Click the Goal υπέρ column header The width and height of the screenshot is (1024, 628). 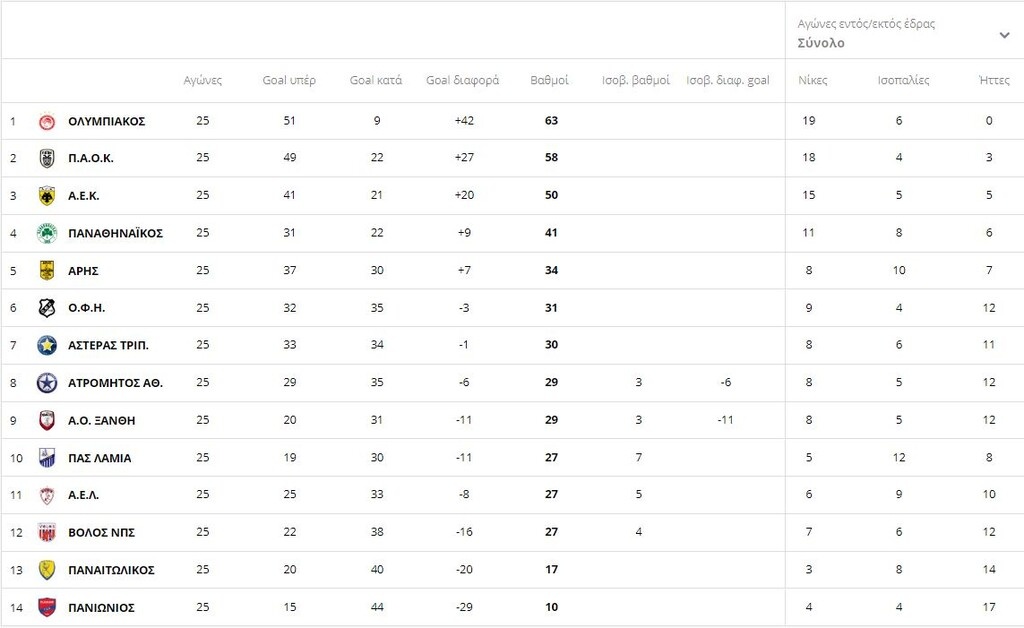pos(289,80)
